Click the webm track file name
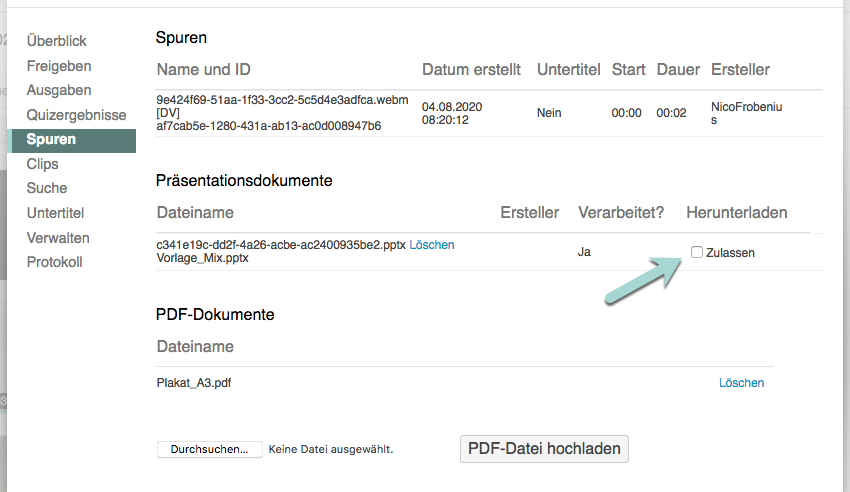 tap(283, 100)
